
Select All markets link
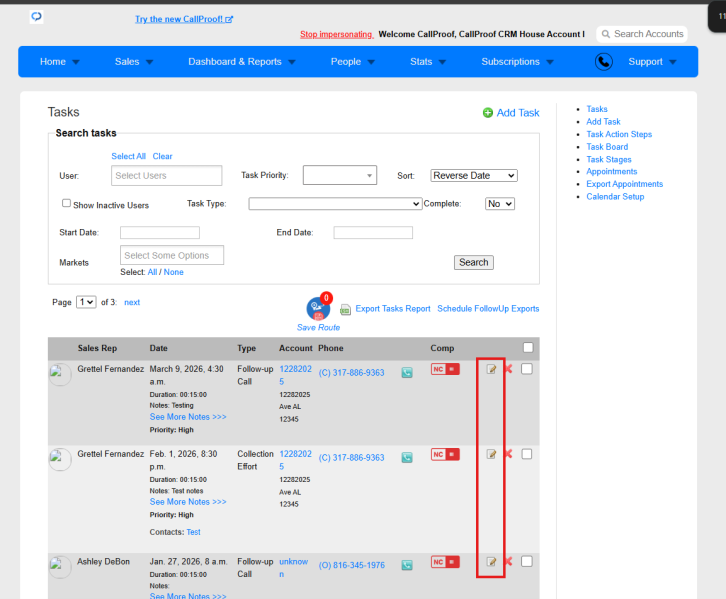(152, 272)
